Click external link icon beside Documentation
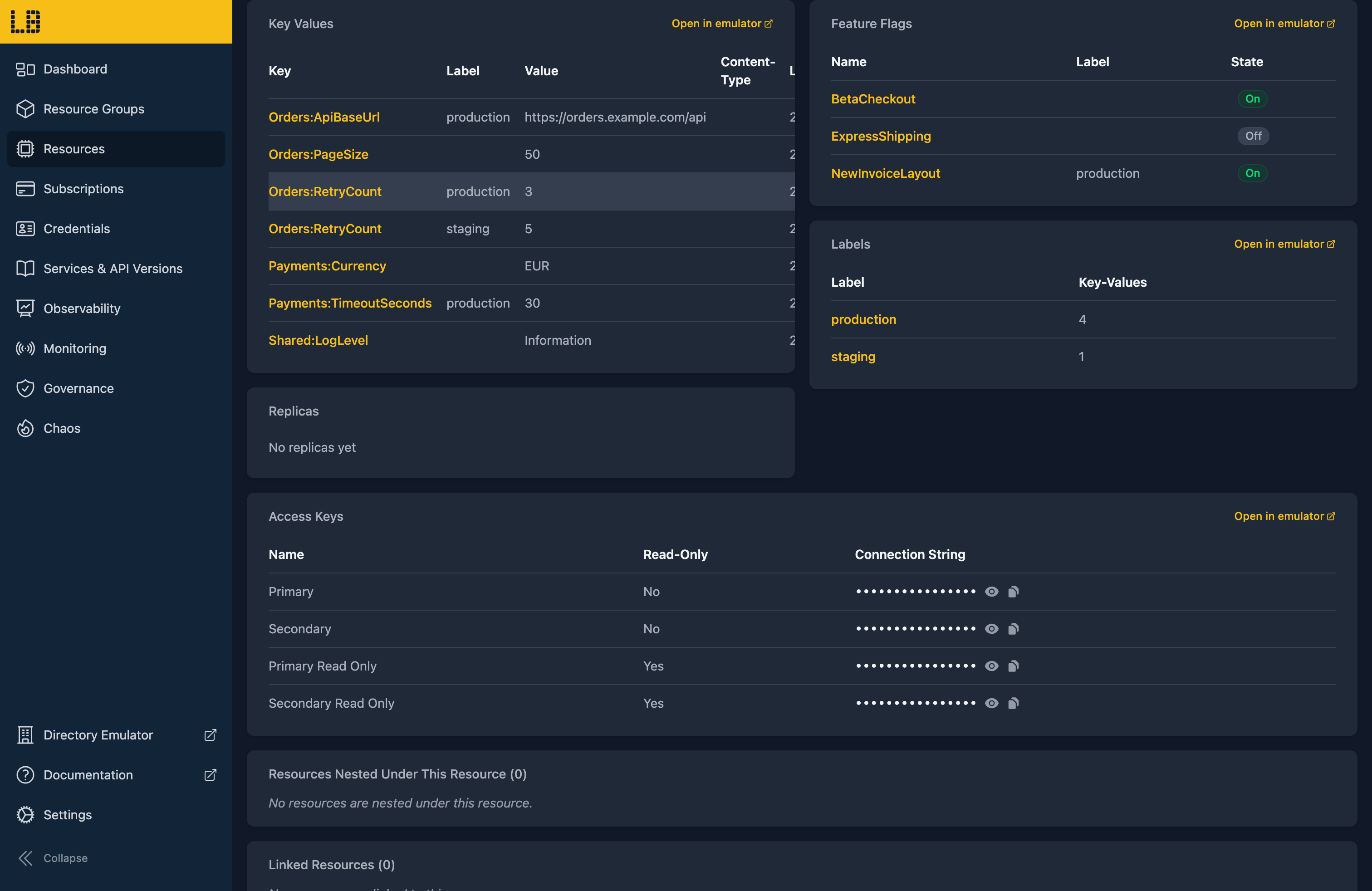1372x891 pixels. tap(211, 775)
